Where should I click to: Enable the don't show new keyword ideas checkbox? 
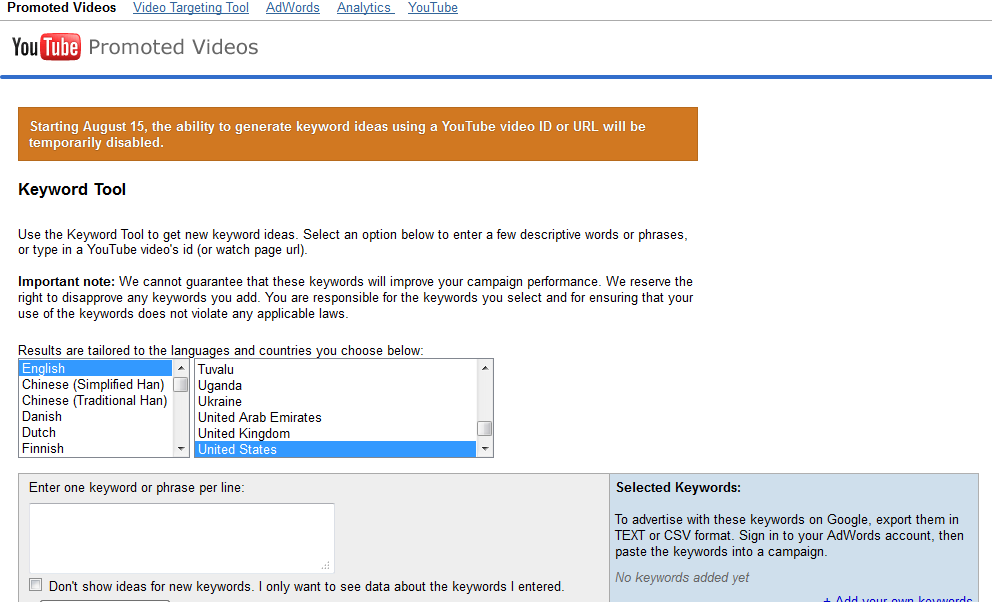(x=36, y=585)
